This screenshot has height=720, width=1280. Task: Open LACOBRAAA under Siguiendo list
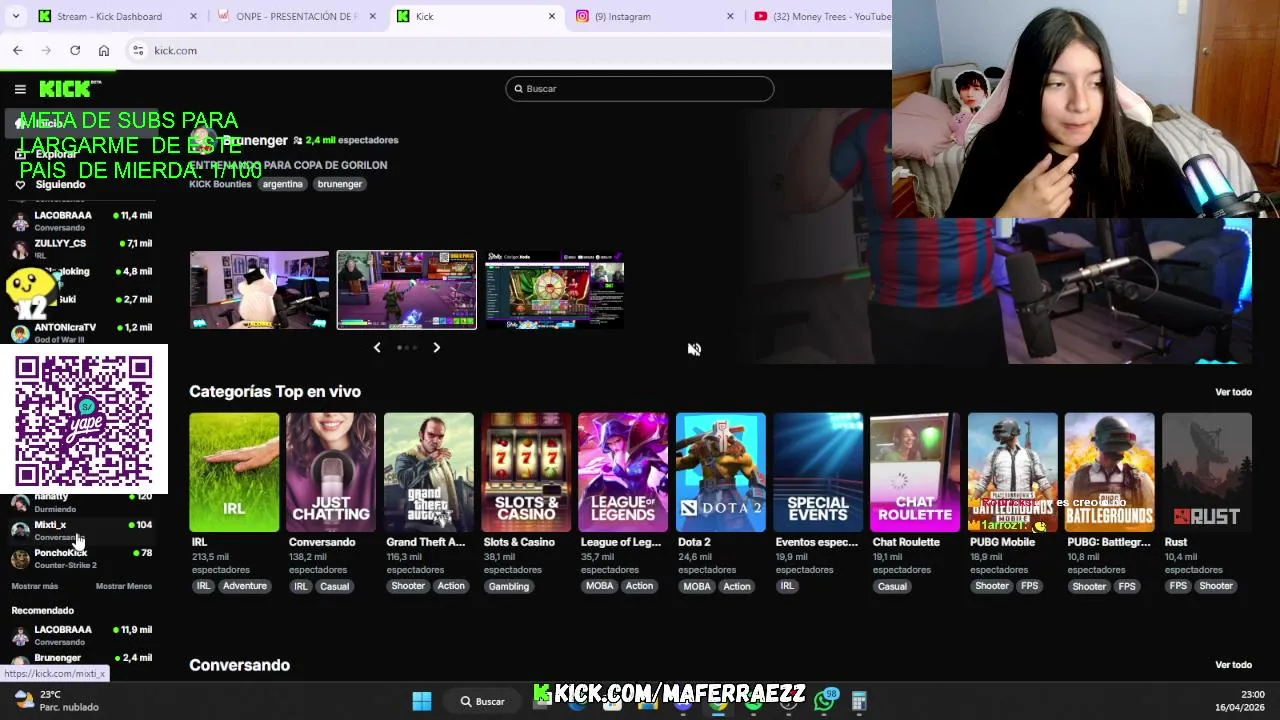tap(80, 220)
